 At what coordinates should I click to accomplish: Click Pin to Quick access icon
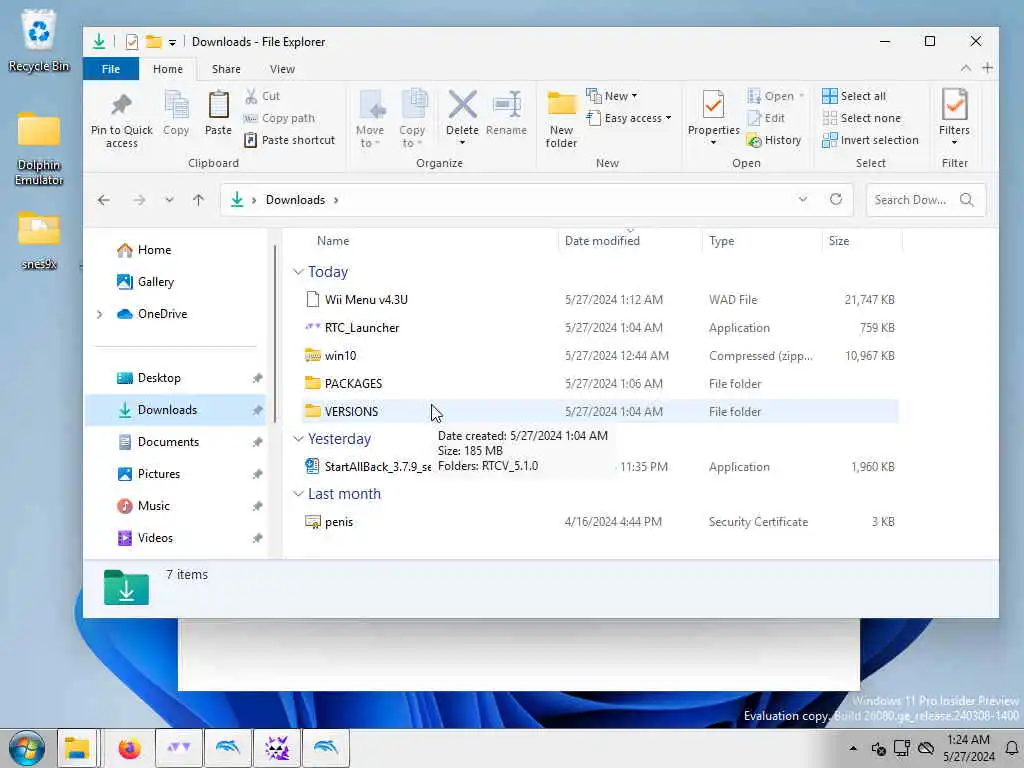(x=121, y=104)
